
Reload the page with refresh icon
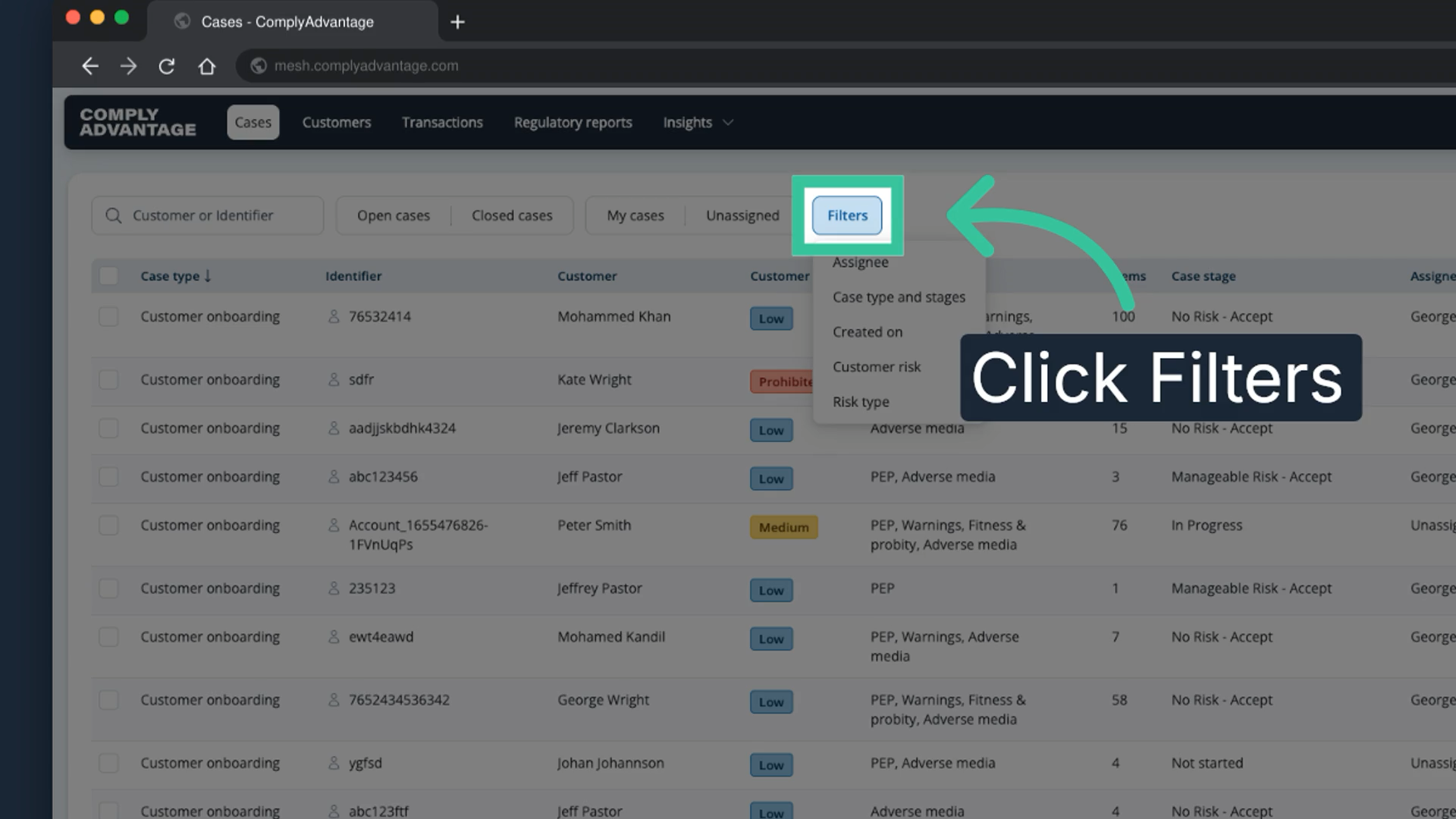[x=167, y=66]
